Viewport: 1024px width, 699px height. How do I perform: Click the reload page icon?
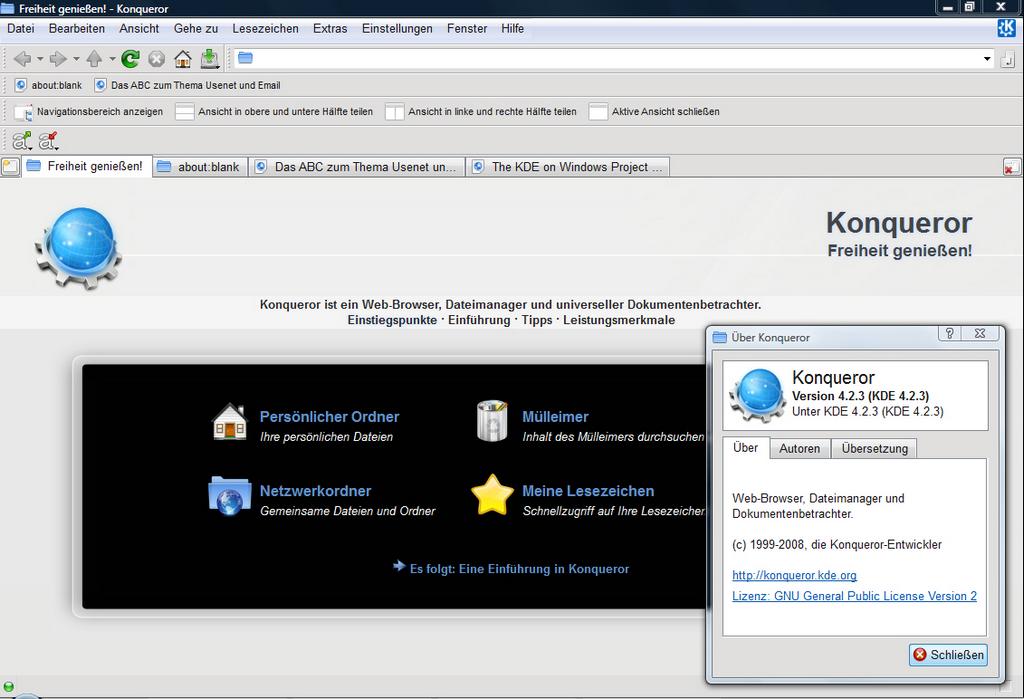pyautogui.click(x=130, y=59)
